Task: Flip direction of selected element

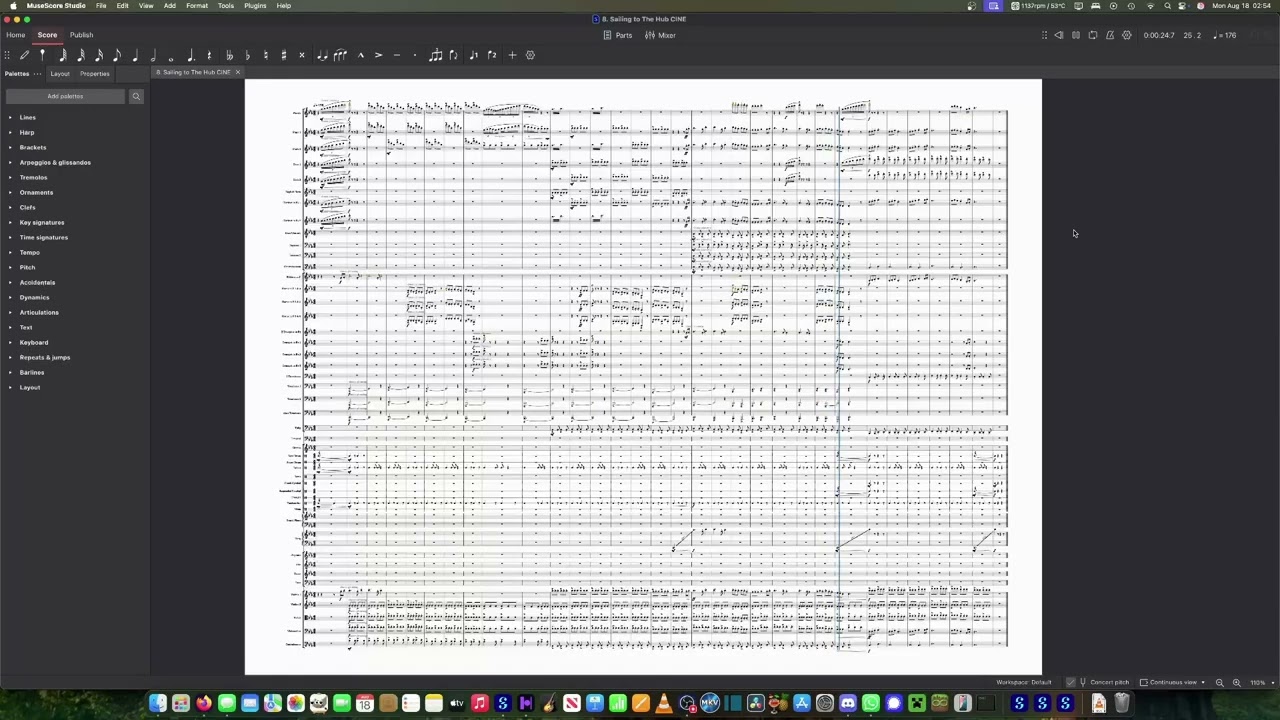Action: click(x=453, y=55)
